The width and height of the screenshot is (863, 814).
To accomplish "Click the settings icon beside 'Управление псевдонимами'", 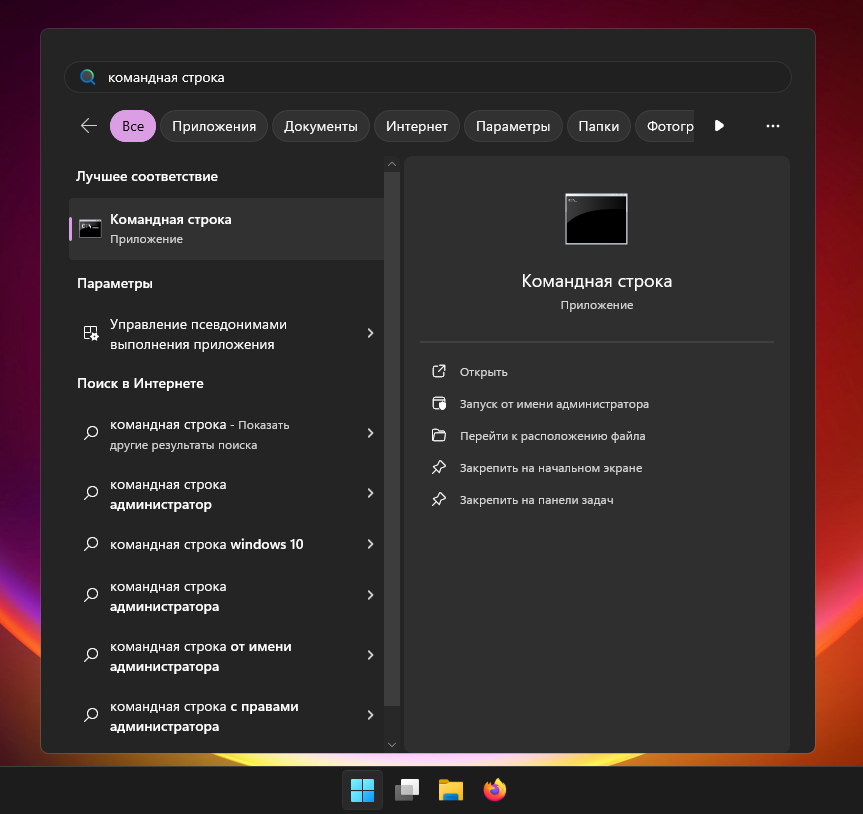I will coord(91,333).
